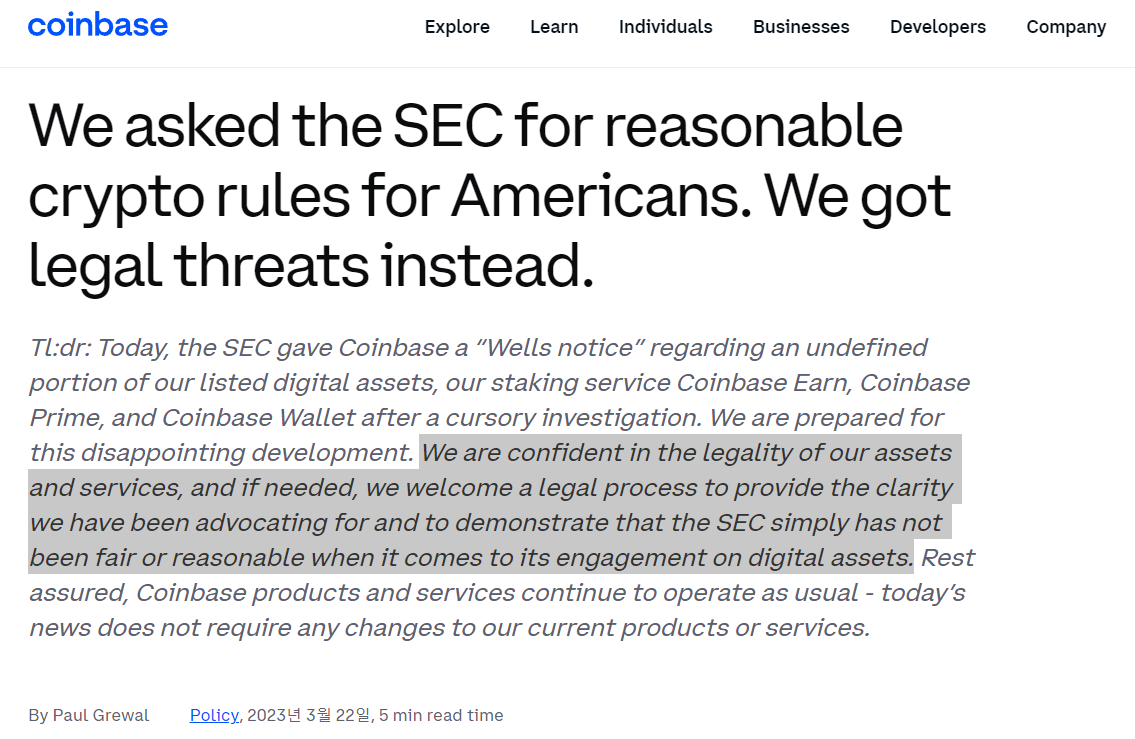Image resolution: width=1135 pixels, height=739 pixels.
Task: Click the quoted phrase Wells notice
Action: coord(560,347)
